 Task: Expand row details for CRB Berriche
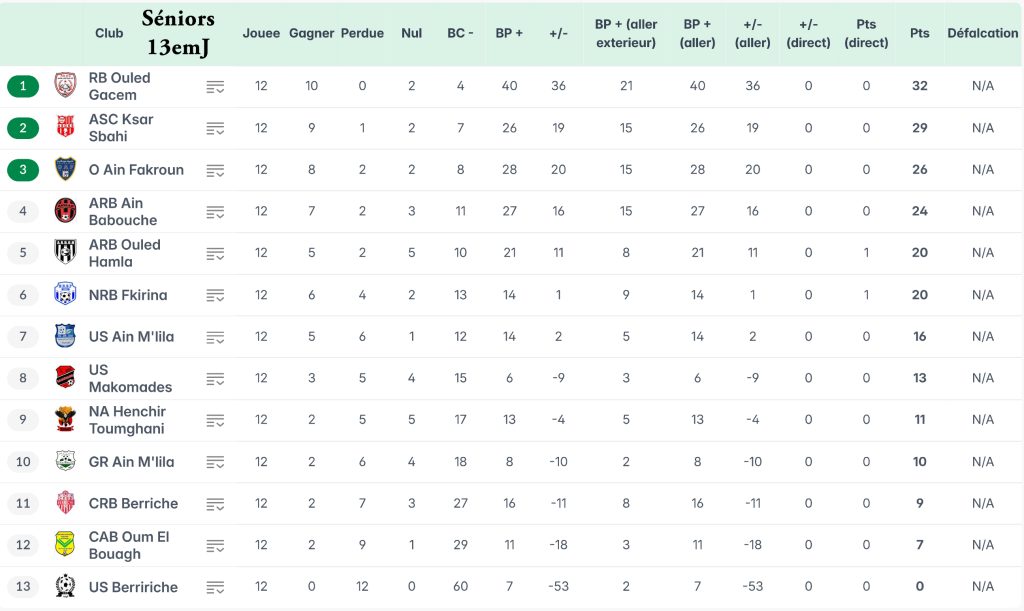point(215,504)
